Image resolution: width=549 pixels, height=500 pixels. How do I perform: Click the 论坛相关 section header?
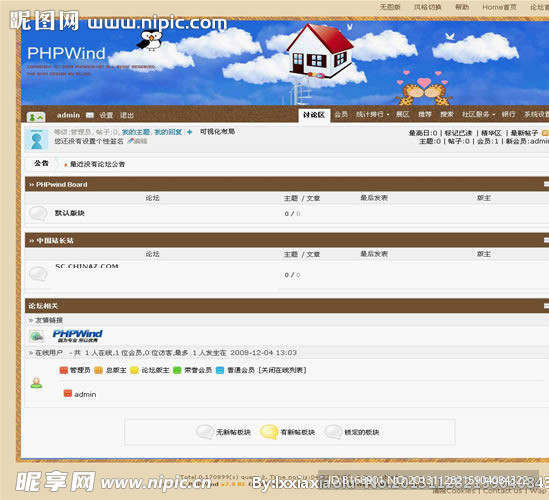tap(43, 306)
